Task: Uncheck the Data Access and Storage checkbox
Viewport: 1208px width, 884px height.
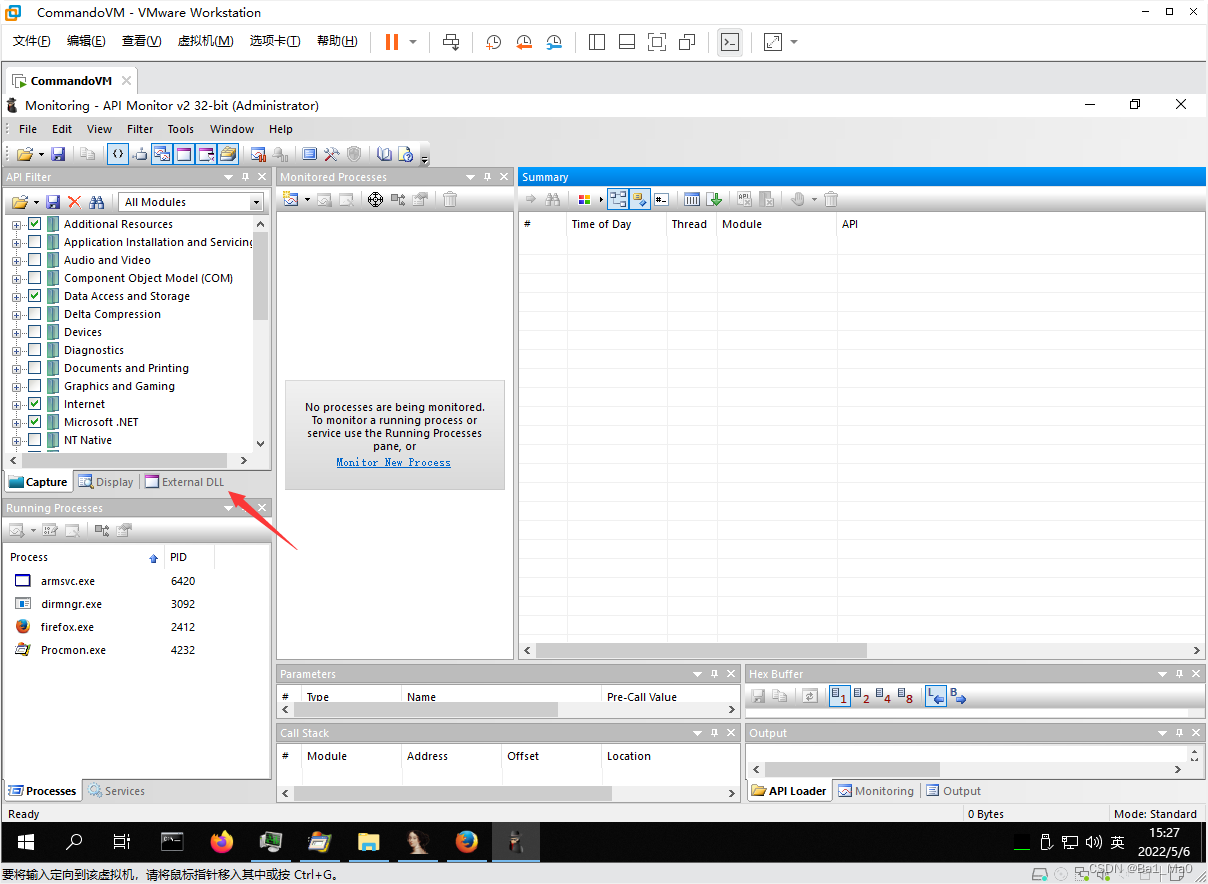Action: 35,296
